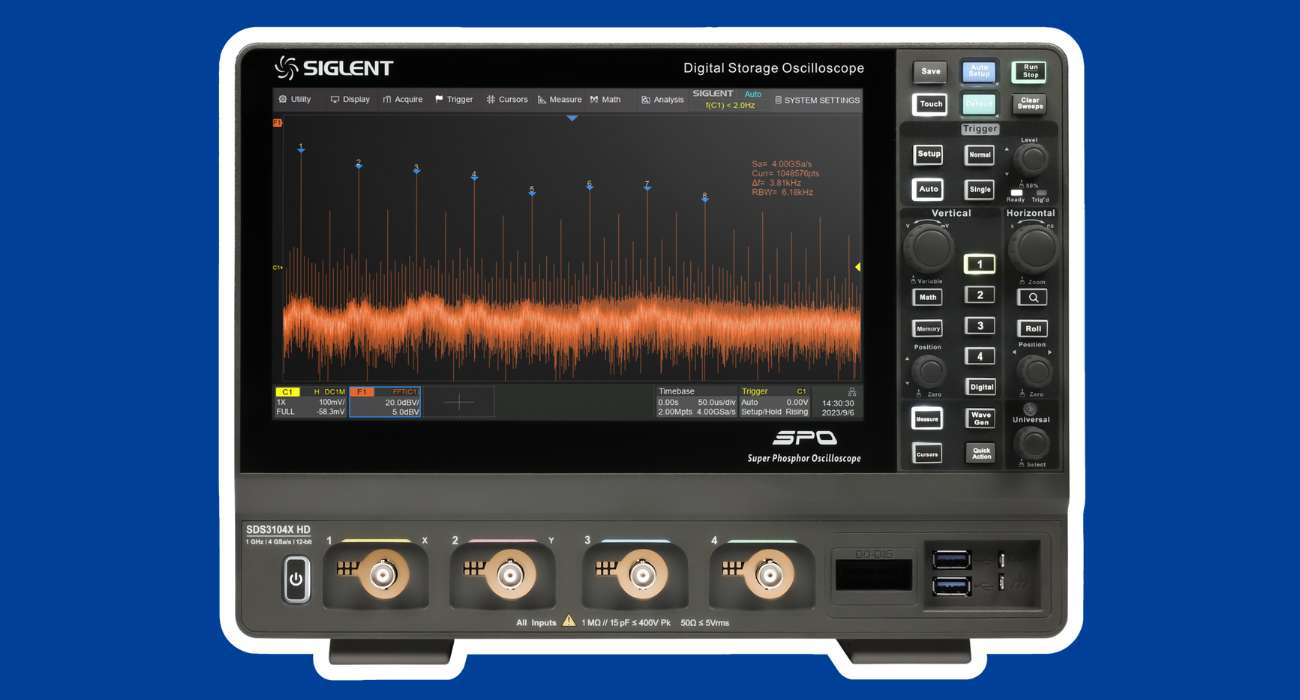
Task: Select Single trigger mode
Action: tap(980, 188)
